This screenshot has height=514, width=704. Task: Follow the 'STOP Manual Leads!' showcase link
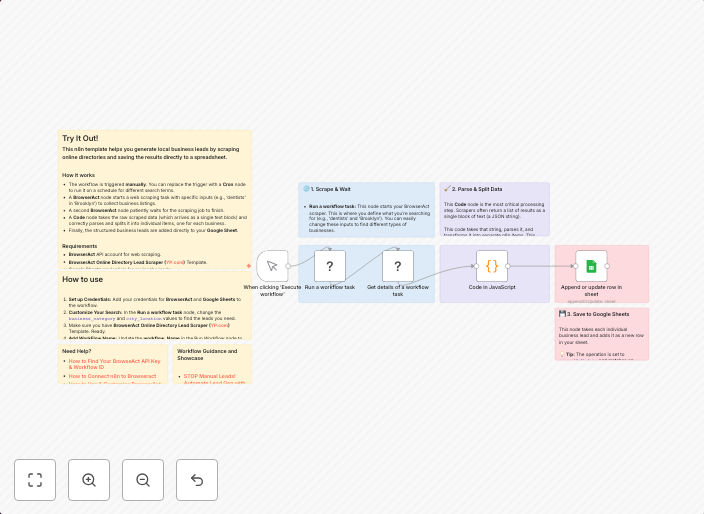[214, 376]
